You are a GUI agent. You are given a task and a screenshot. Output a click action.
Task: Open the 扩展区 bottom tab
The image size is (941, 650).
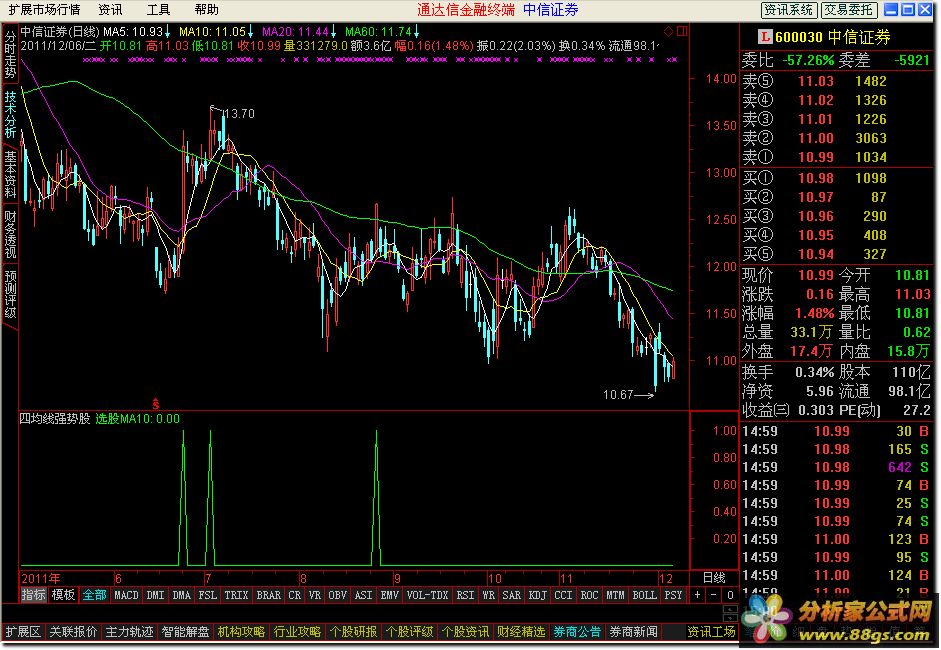(23, 631)
